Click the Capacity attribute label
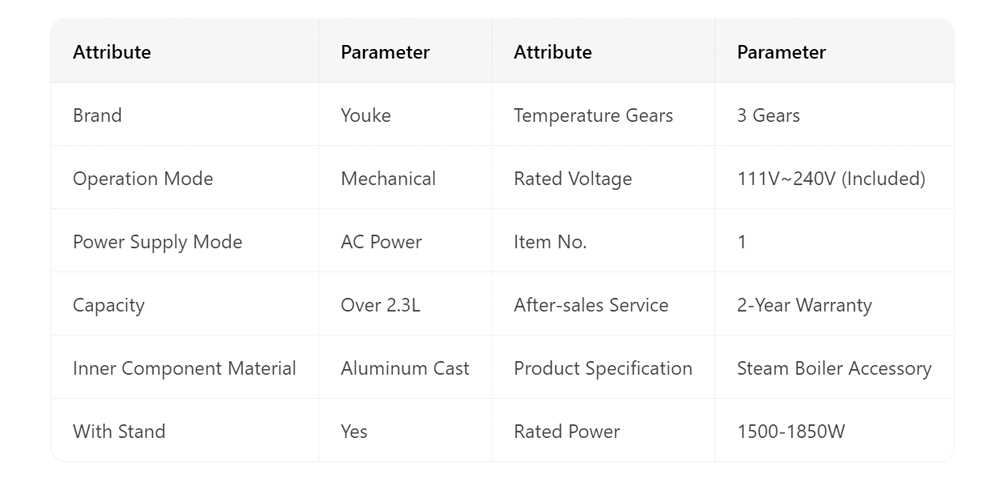This screenshot has height=500, width=1000. point(109,305)
